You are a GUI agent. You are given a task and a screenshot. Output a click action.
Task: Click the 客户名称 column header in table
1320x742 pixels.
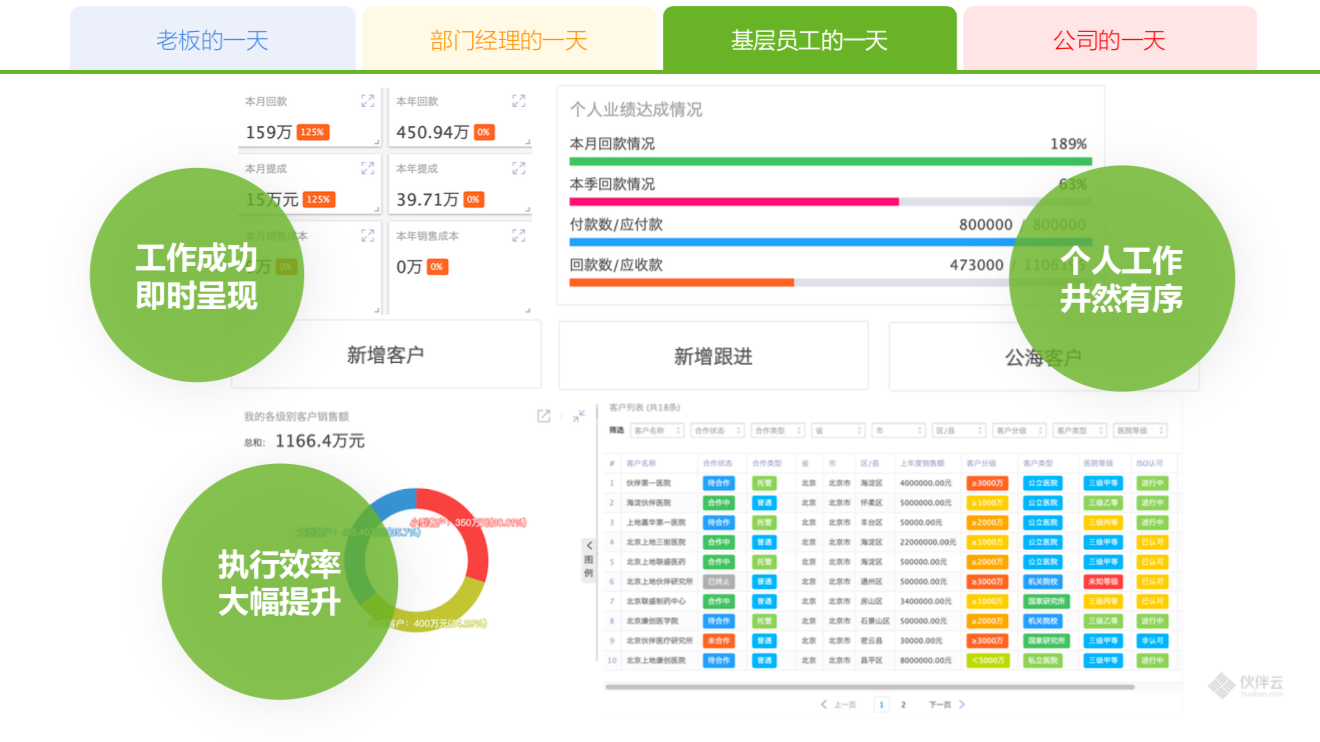(x=641, y=463)
